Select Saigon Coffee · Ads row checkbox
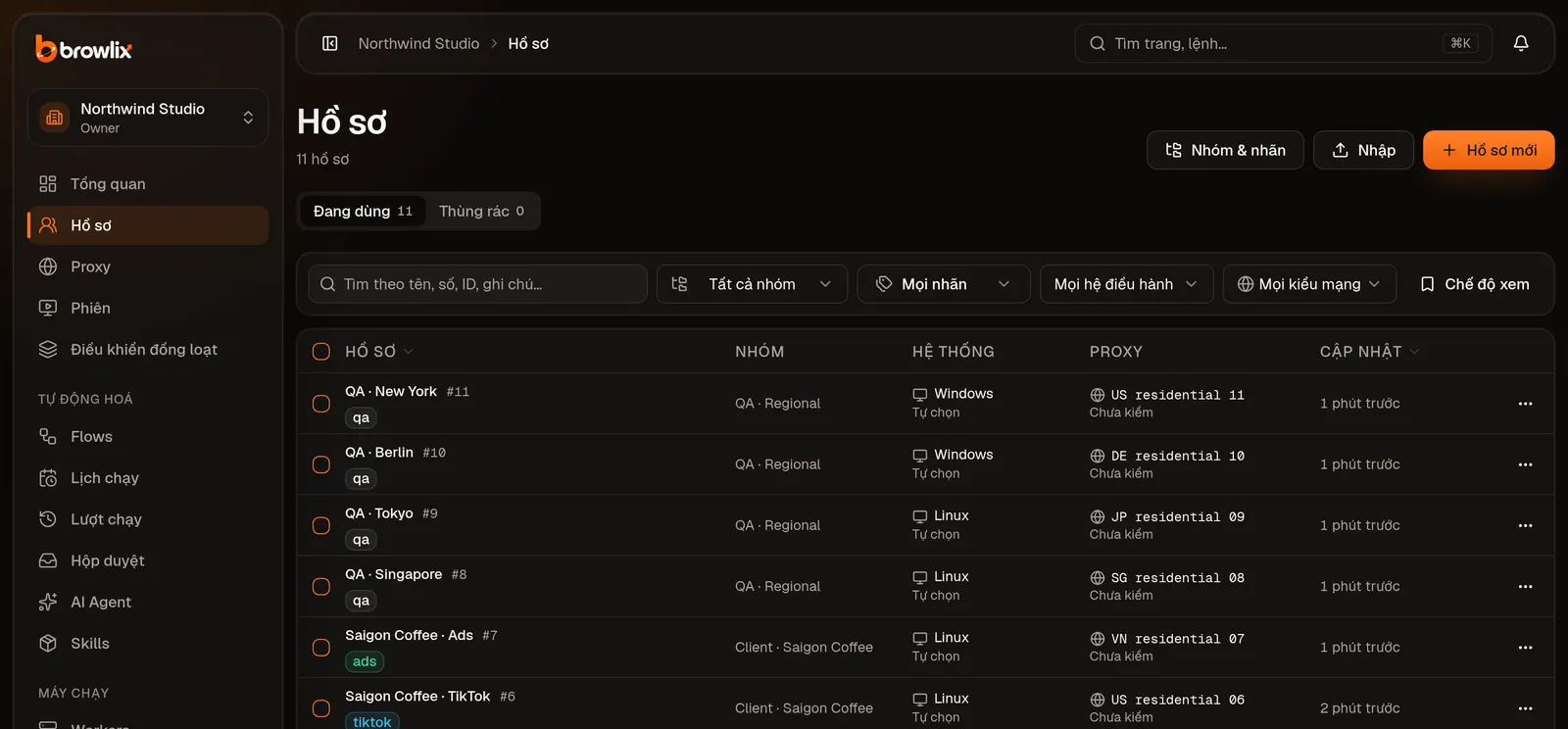 pos(321,648)
